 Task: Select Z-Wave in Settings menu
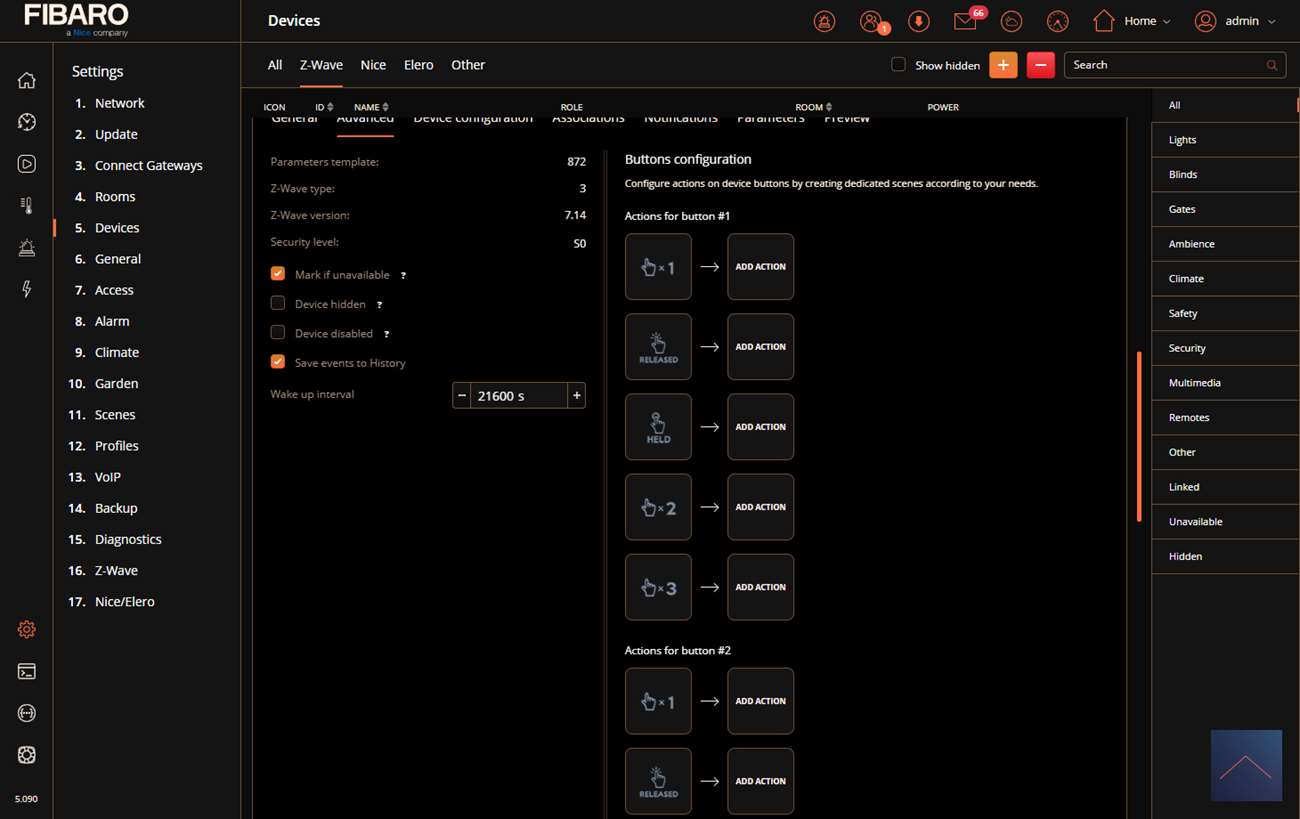[116, 570]
